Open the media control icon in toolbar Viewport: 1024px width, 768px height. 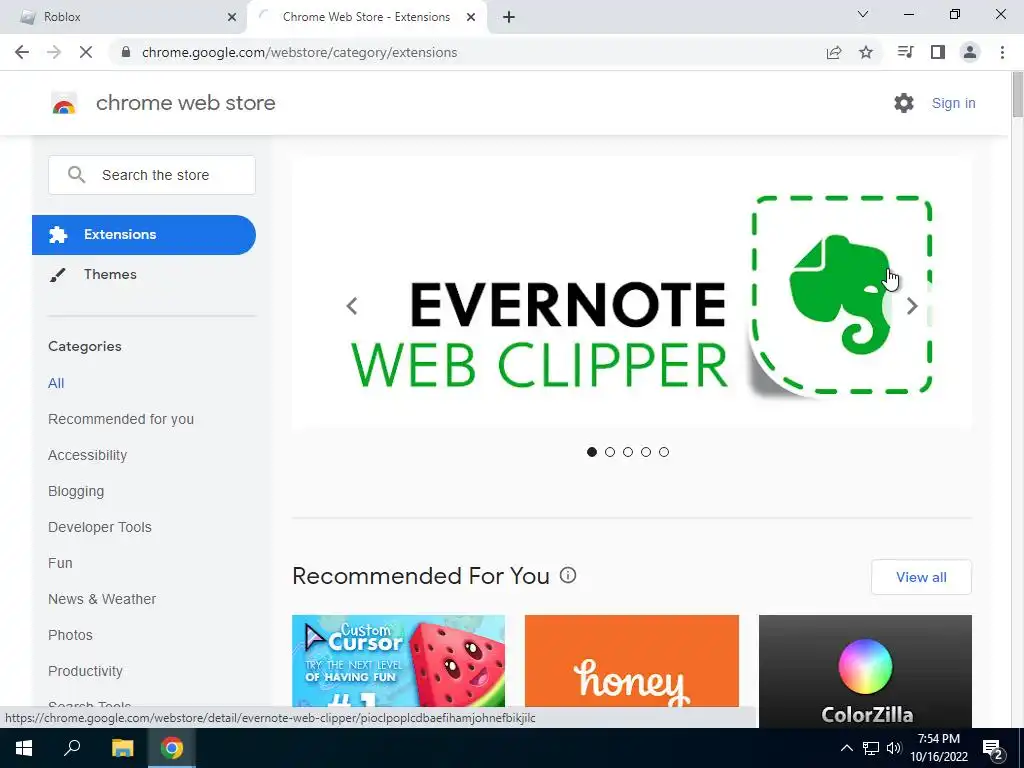905,52
